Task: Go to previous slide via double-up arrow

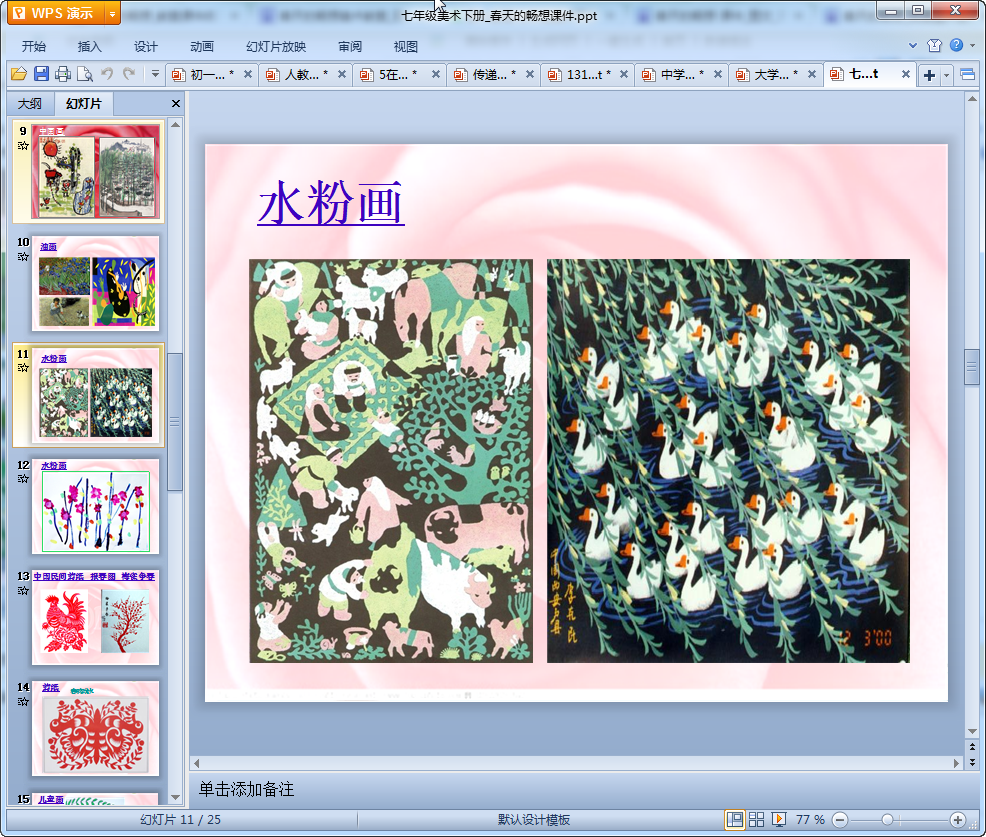Action: [x=972, y=746]
